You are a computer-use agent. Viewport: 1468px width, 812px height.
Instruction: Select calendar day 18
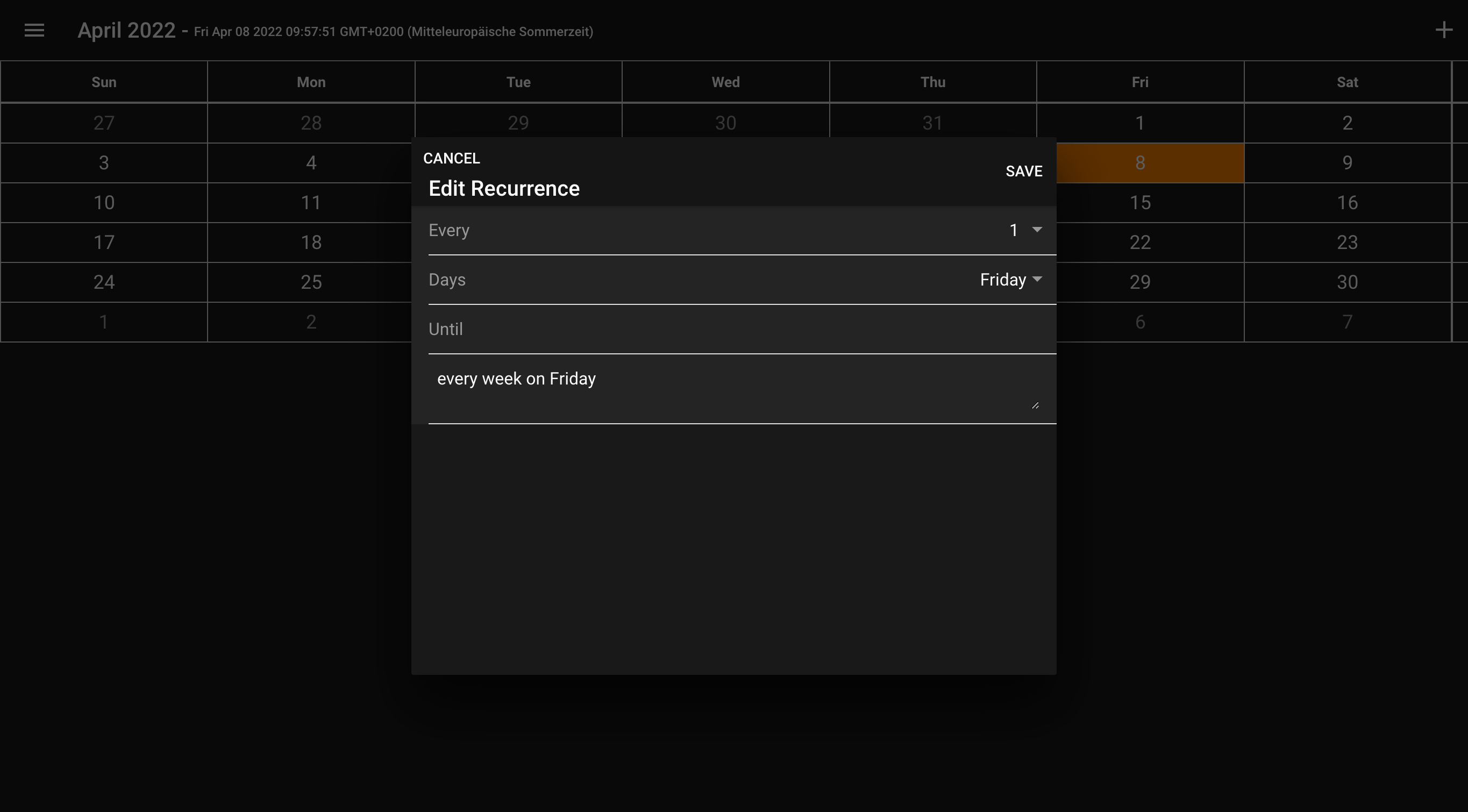point(311,243)
